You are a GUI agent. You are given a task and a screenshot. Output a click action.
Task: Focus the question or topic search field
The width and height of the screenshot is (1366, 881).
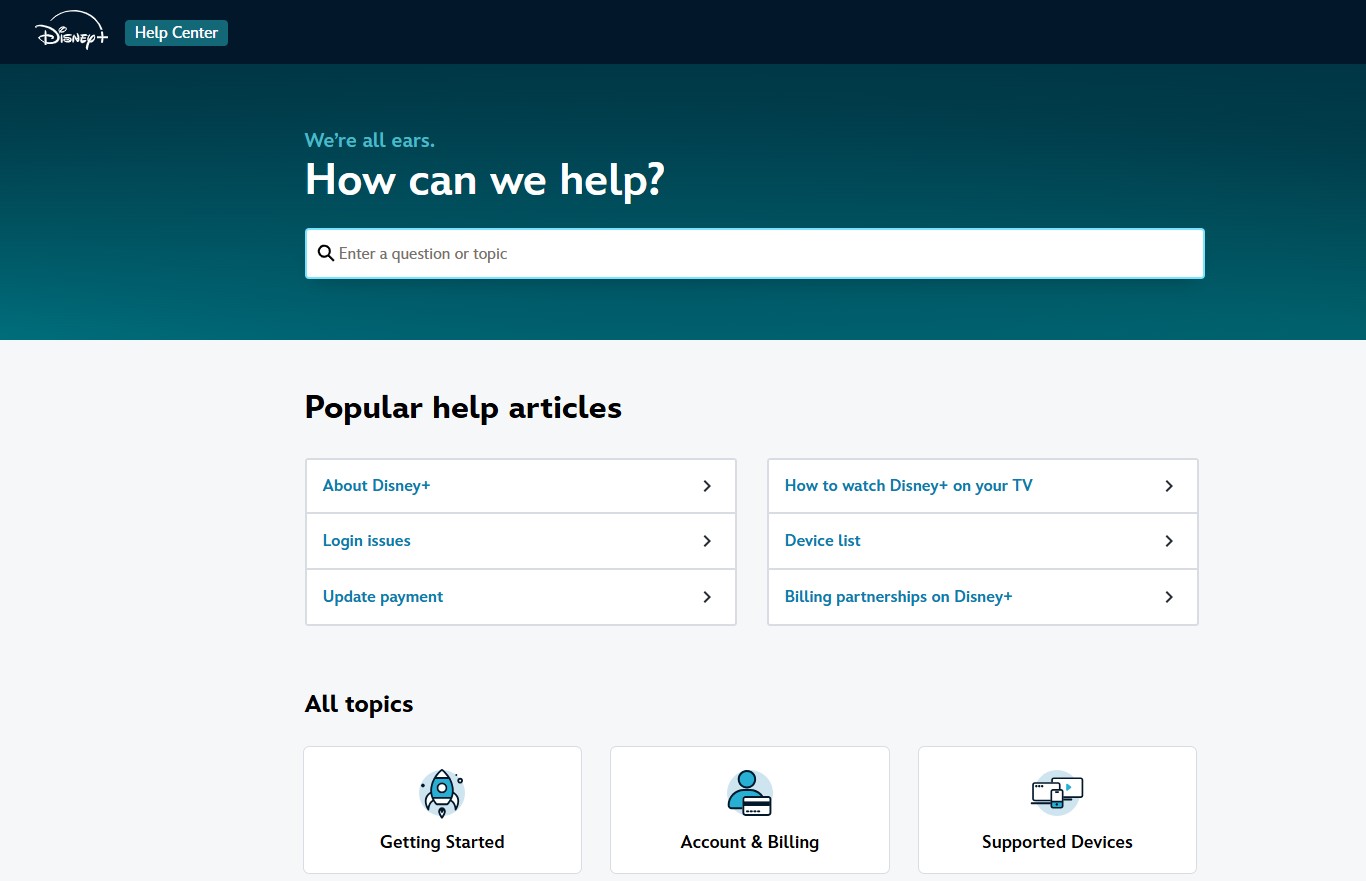coord(755,254)
